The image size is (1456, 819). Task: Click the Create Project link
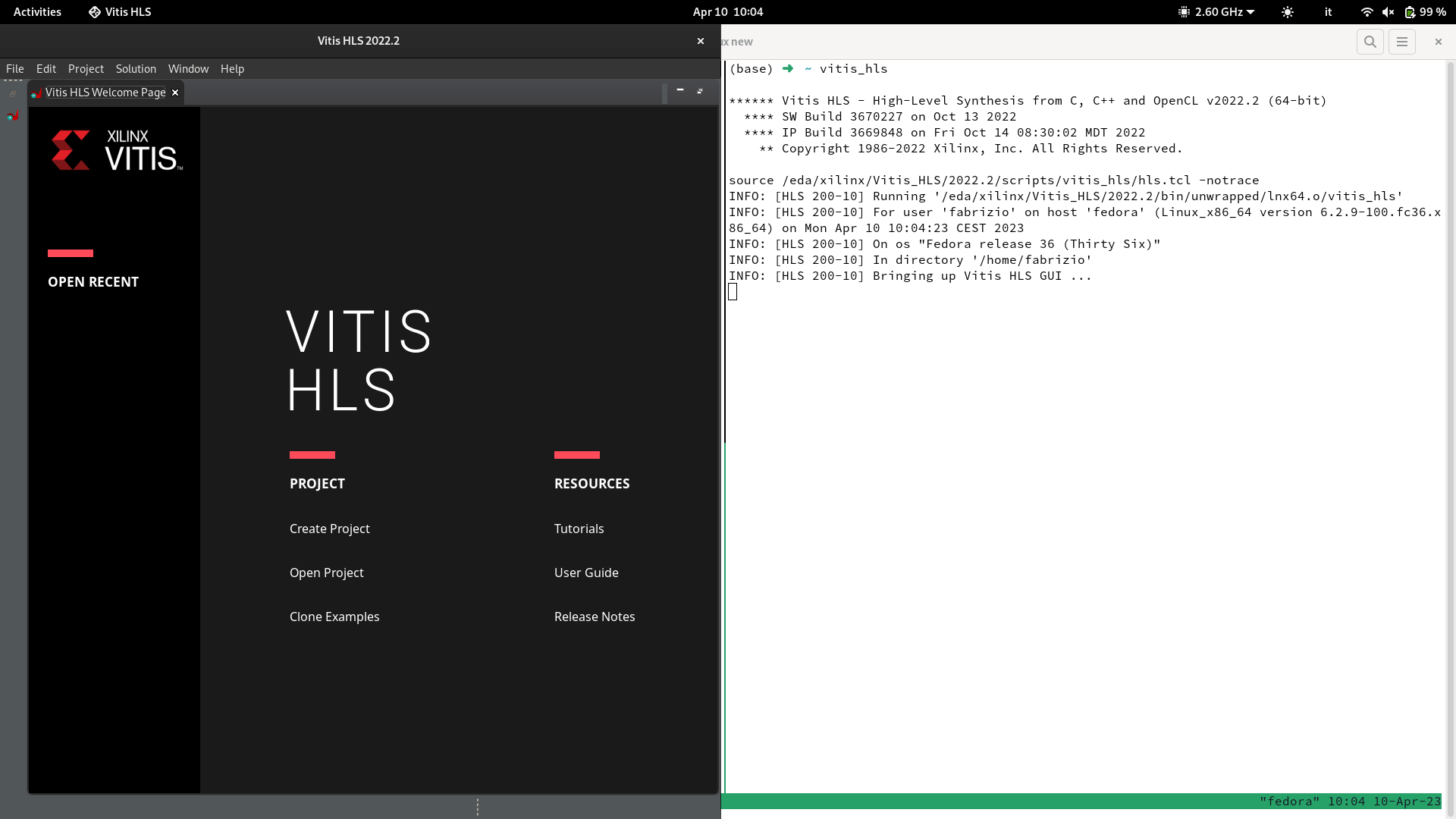[329, 529]
